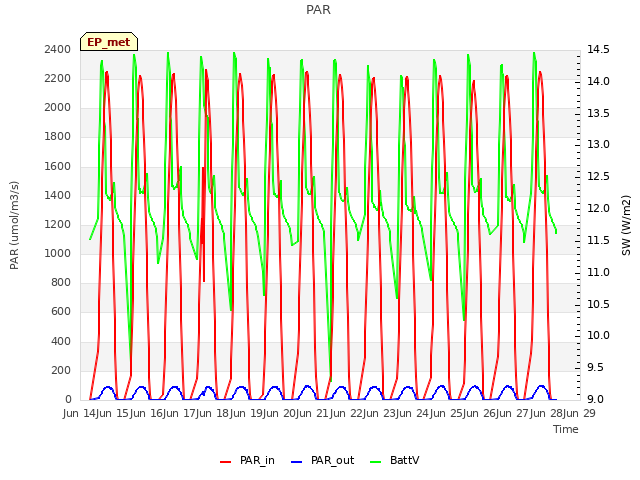
Task: Toggle the PAR_in legend entry
Action: (x=247, y=461)
